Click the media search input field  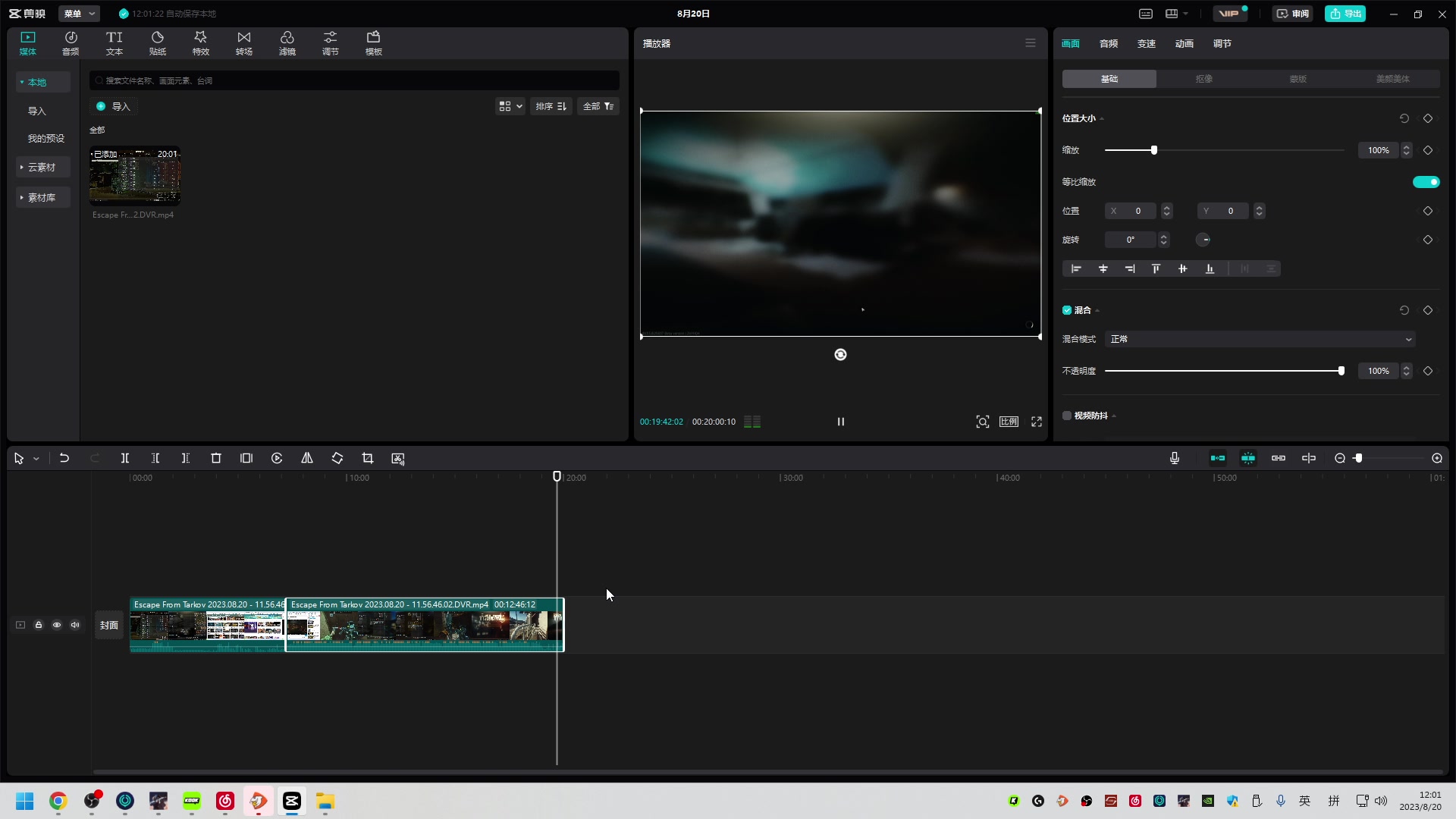354,80
